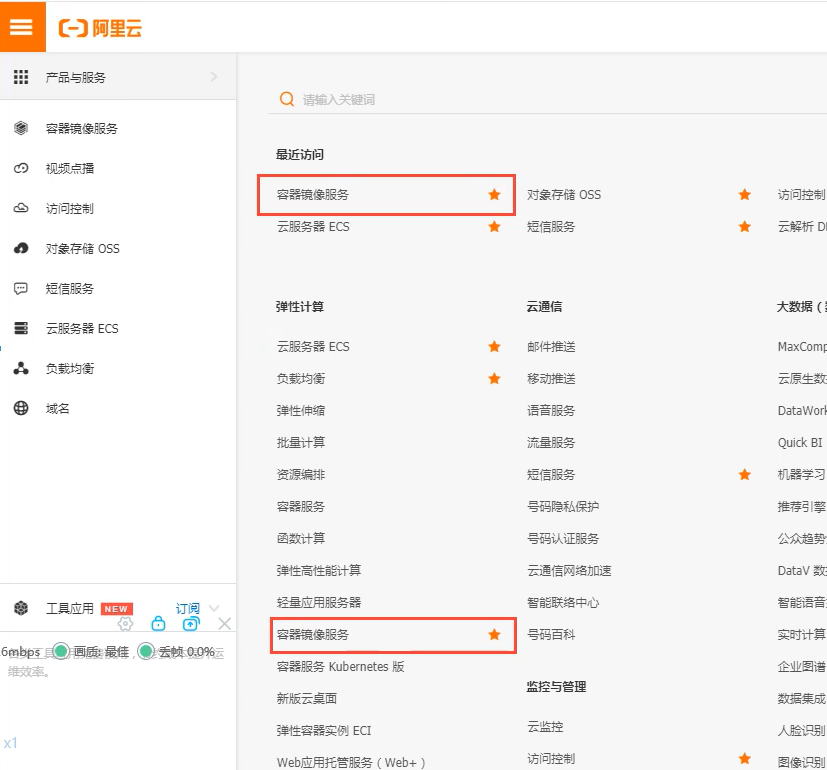
Task: Open 云监控 service link
Action: click(545, 727)
